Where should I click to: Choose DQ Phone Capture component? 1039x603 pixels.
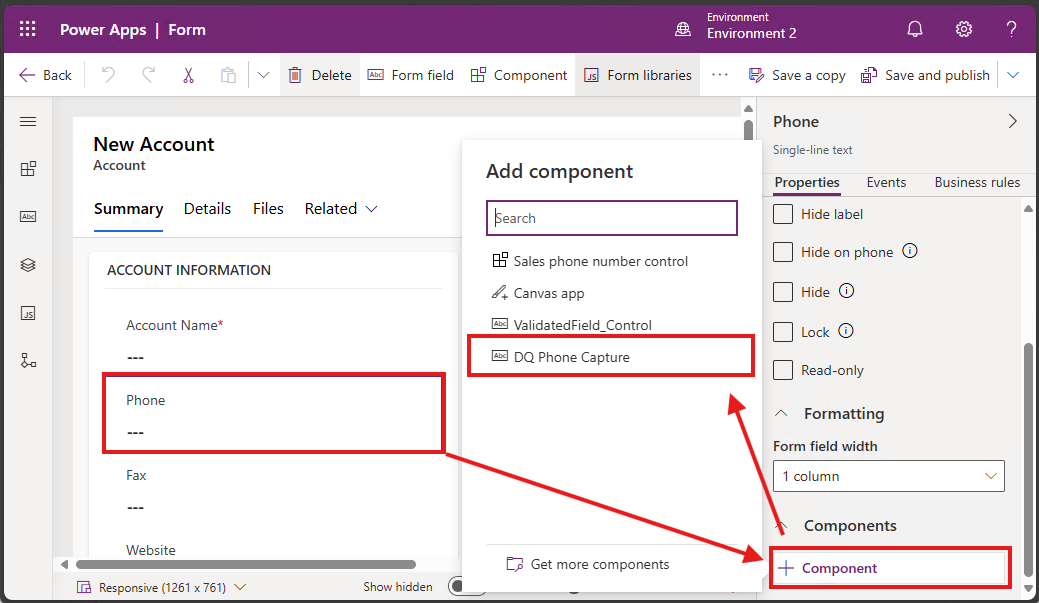point(611,356)
